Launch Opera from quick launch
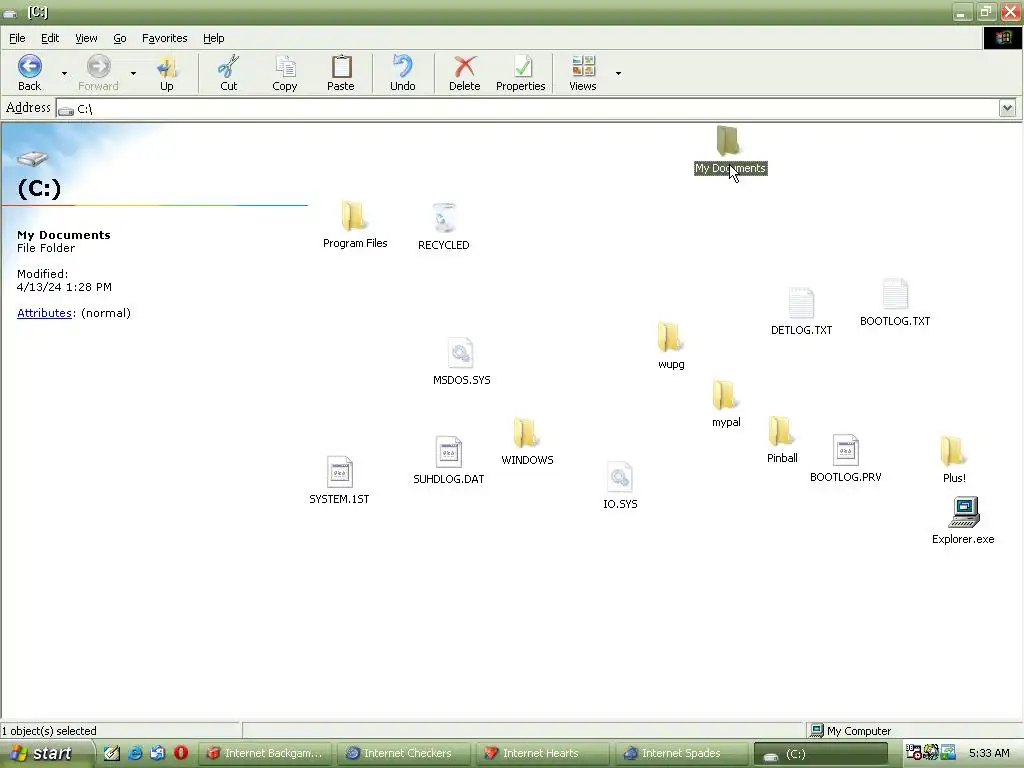The image size is (1024, 768). click(181, 753)
